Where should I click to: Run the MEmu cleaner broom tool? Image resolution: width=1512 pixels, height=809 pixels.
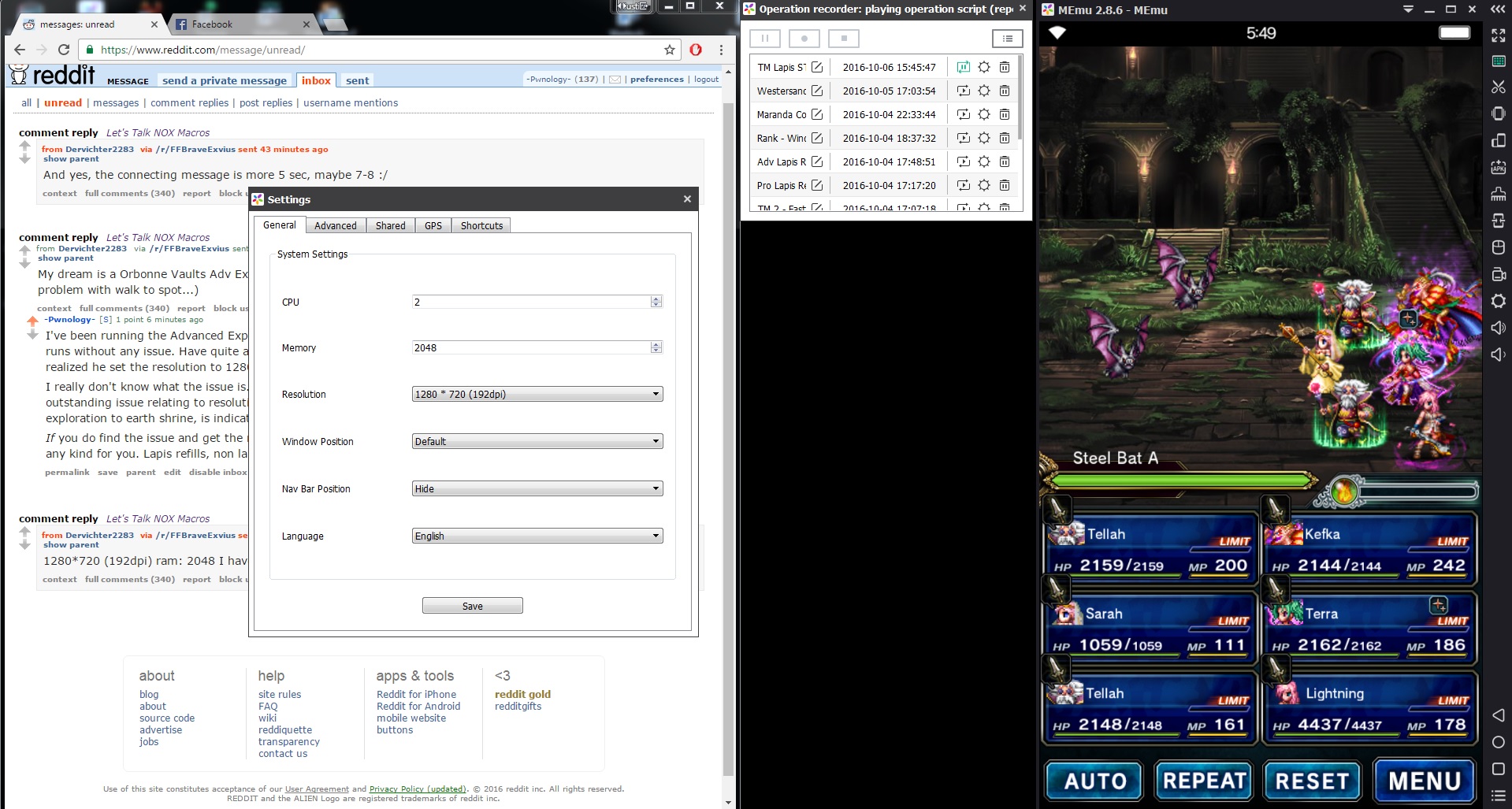[x=1498, y=194]
